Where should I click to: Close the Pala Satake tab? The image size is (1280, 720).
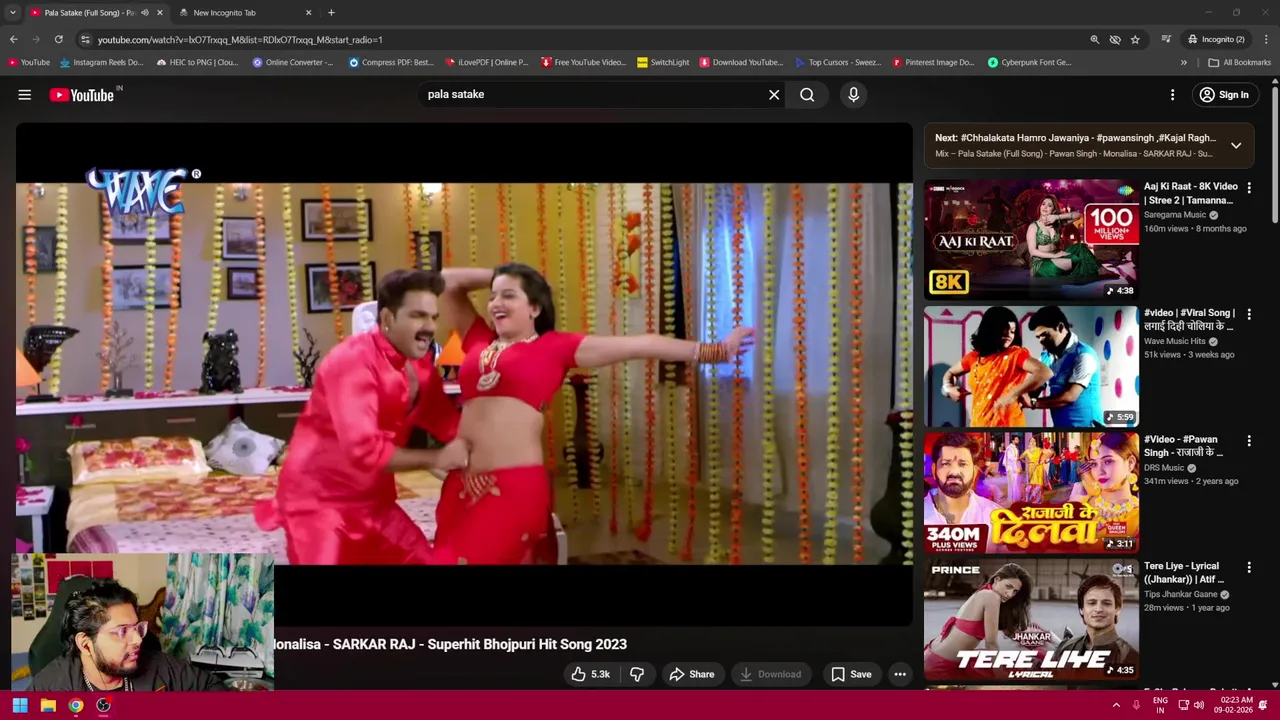pos(160,13)
